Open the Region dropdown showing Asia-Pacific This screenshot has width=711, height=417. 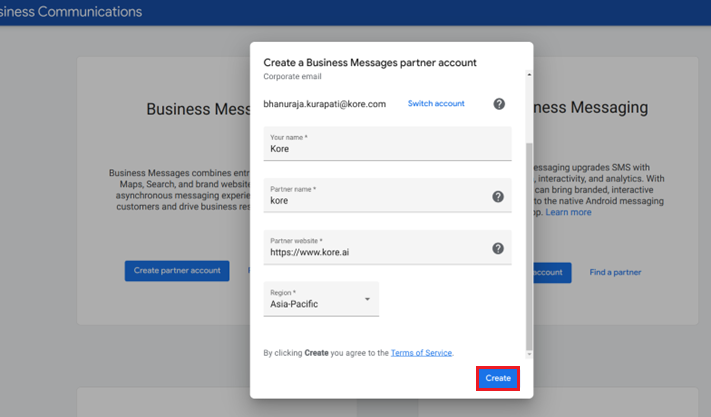coord(321,299)
